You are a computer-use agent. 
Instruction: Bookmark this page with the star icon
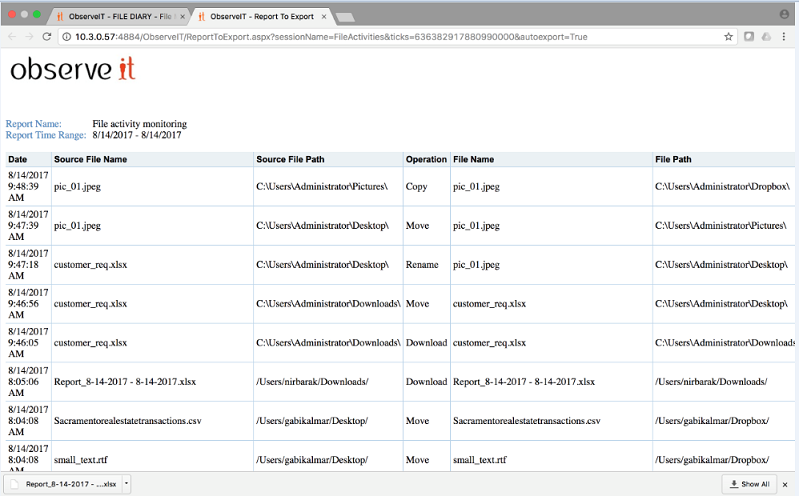(728, 36)
